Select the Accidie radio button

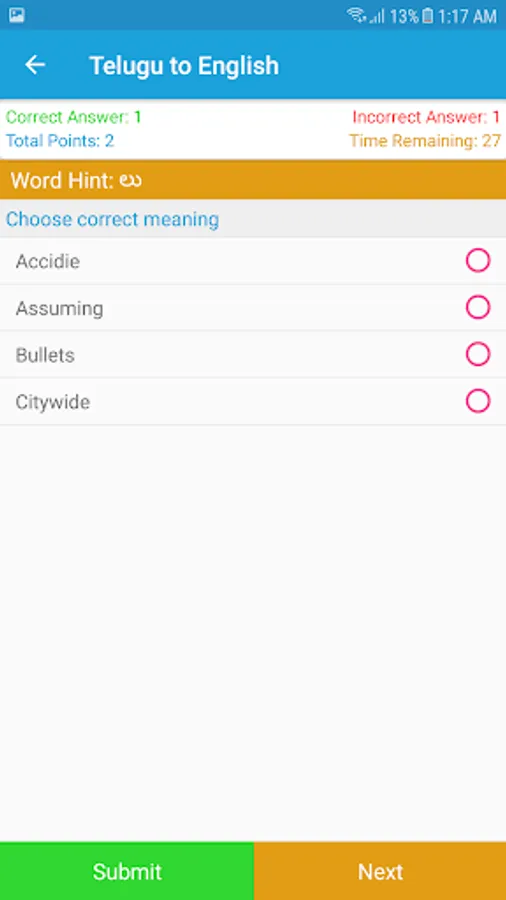478,261
